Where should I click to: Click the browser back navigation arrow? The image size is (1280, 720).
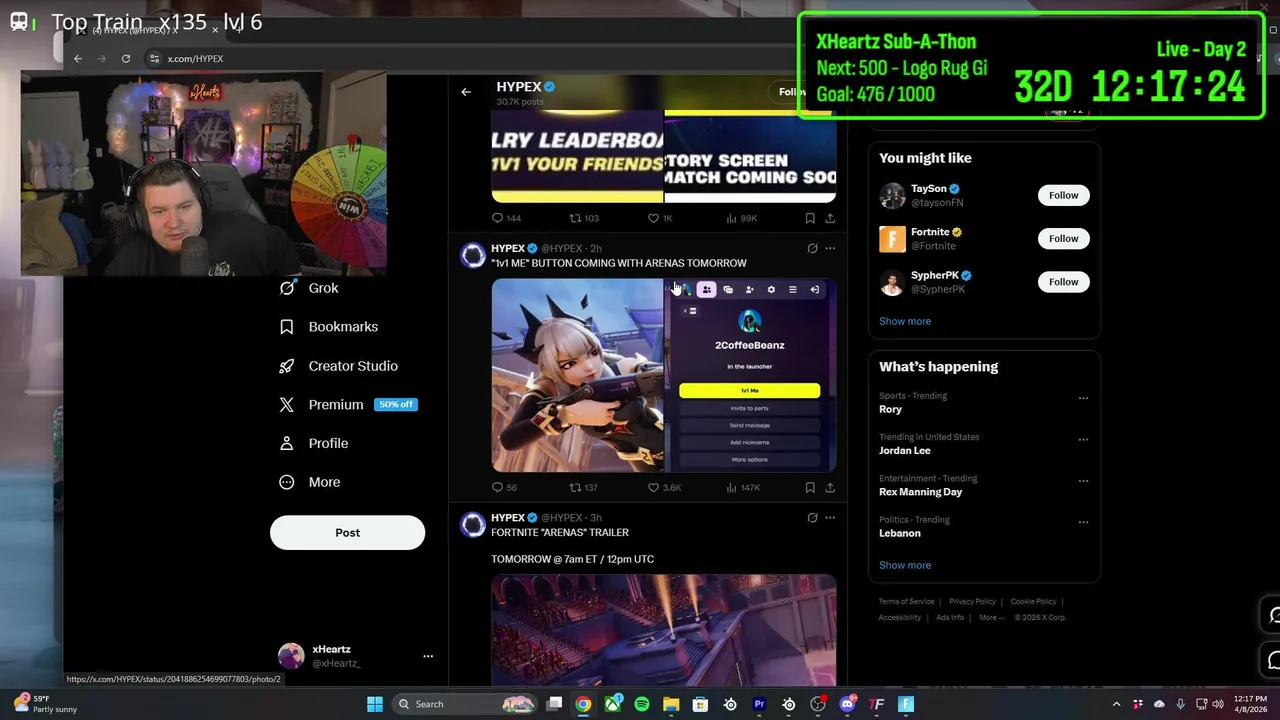point(78,59)
